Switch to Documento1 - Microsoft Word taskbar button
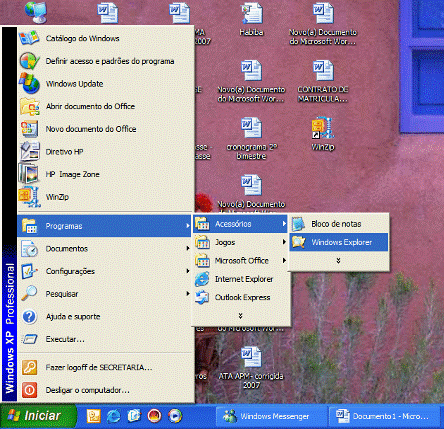The height and width of the screenshot is (429, 444). coord(385,416)
